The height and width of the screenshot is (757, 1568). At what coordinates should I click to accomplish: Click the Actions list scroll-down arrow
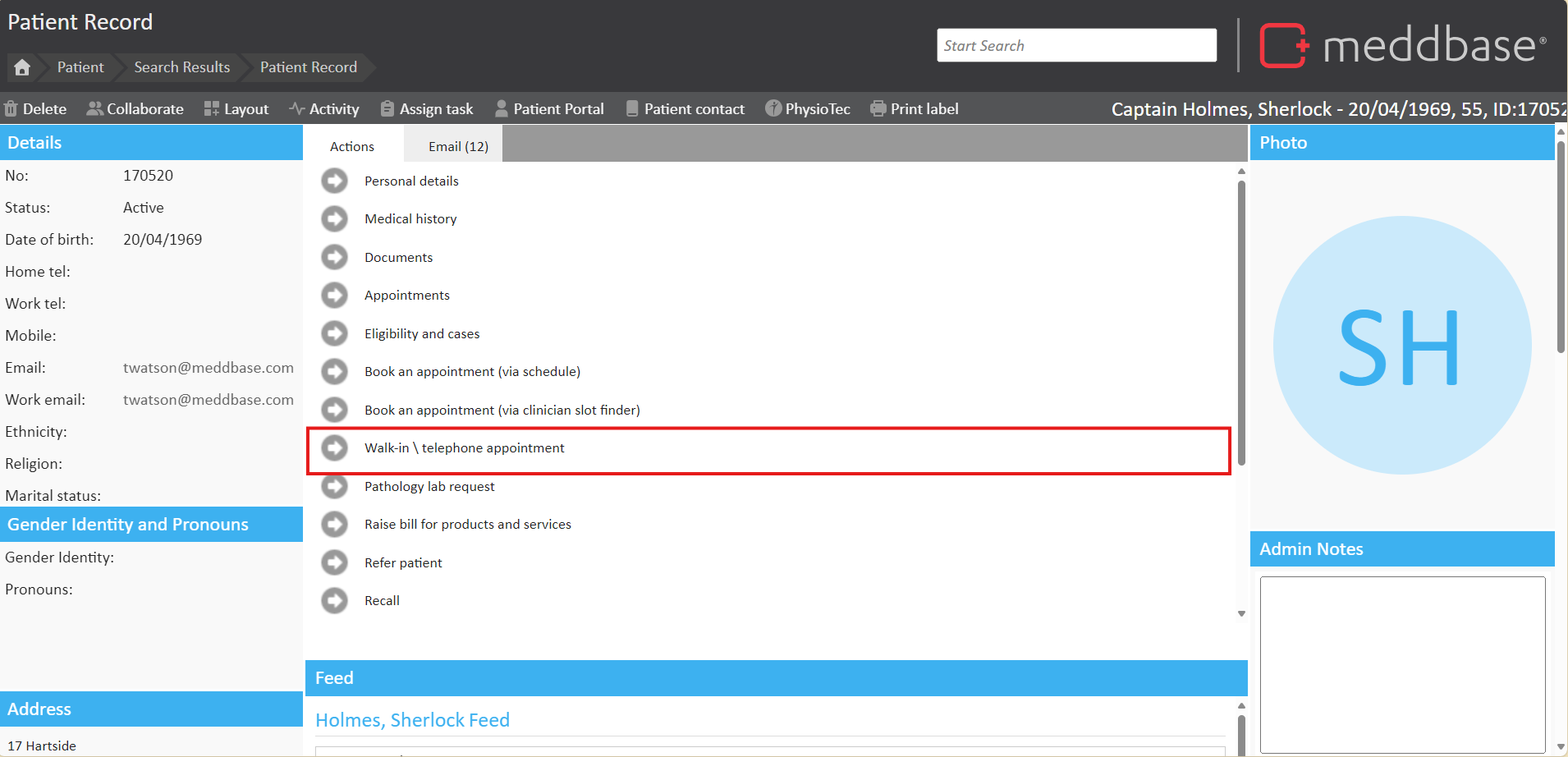click(1241, 613)
